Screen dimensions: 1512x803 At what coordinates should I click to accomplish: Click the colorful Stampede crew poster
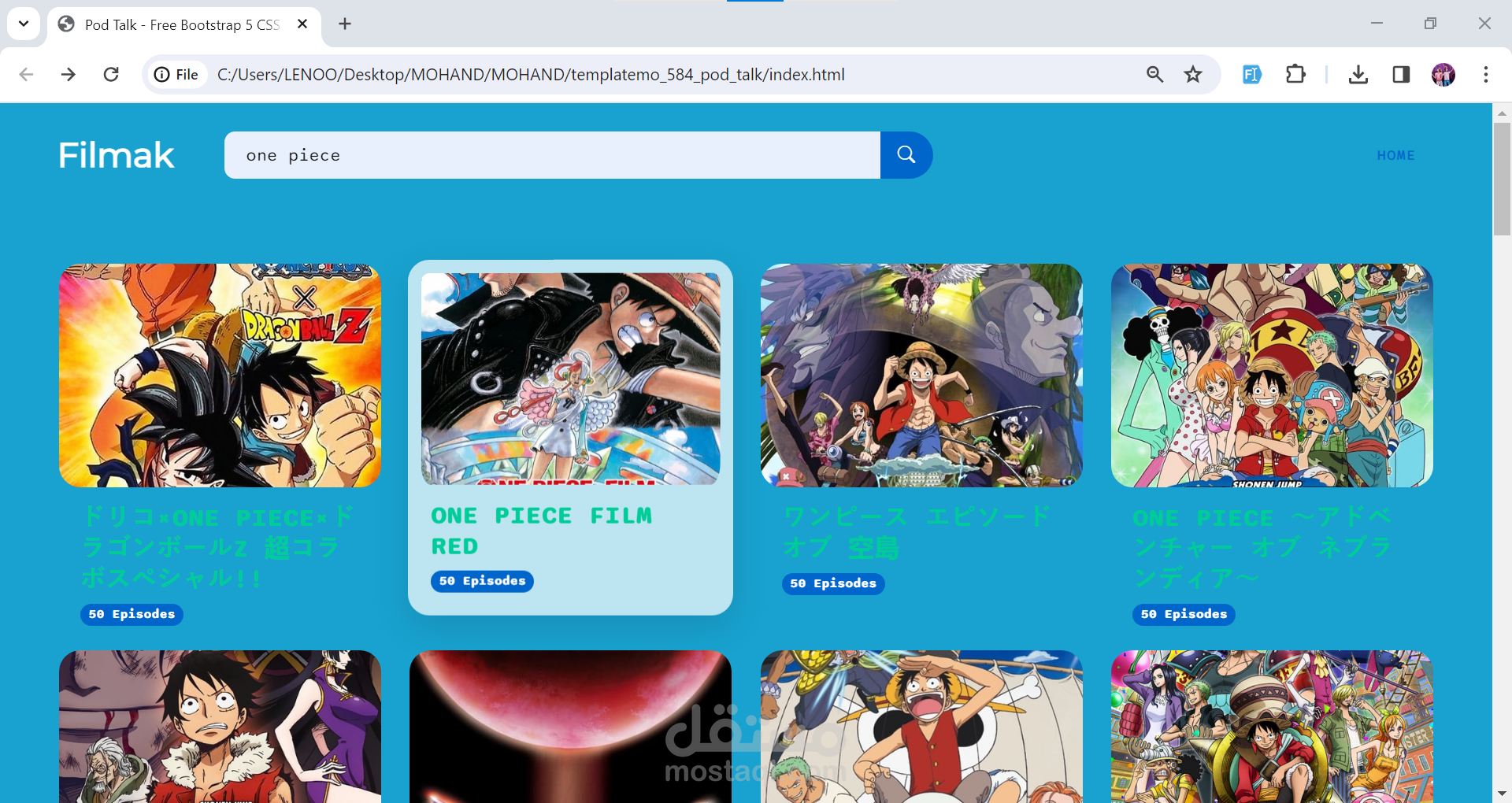(x=1272, y=727)
